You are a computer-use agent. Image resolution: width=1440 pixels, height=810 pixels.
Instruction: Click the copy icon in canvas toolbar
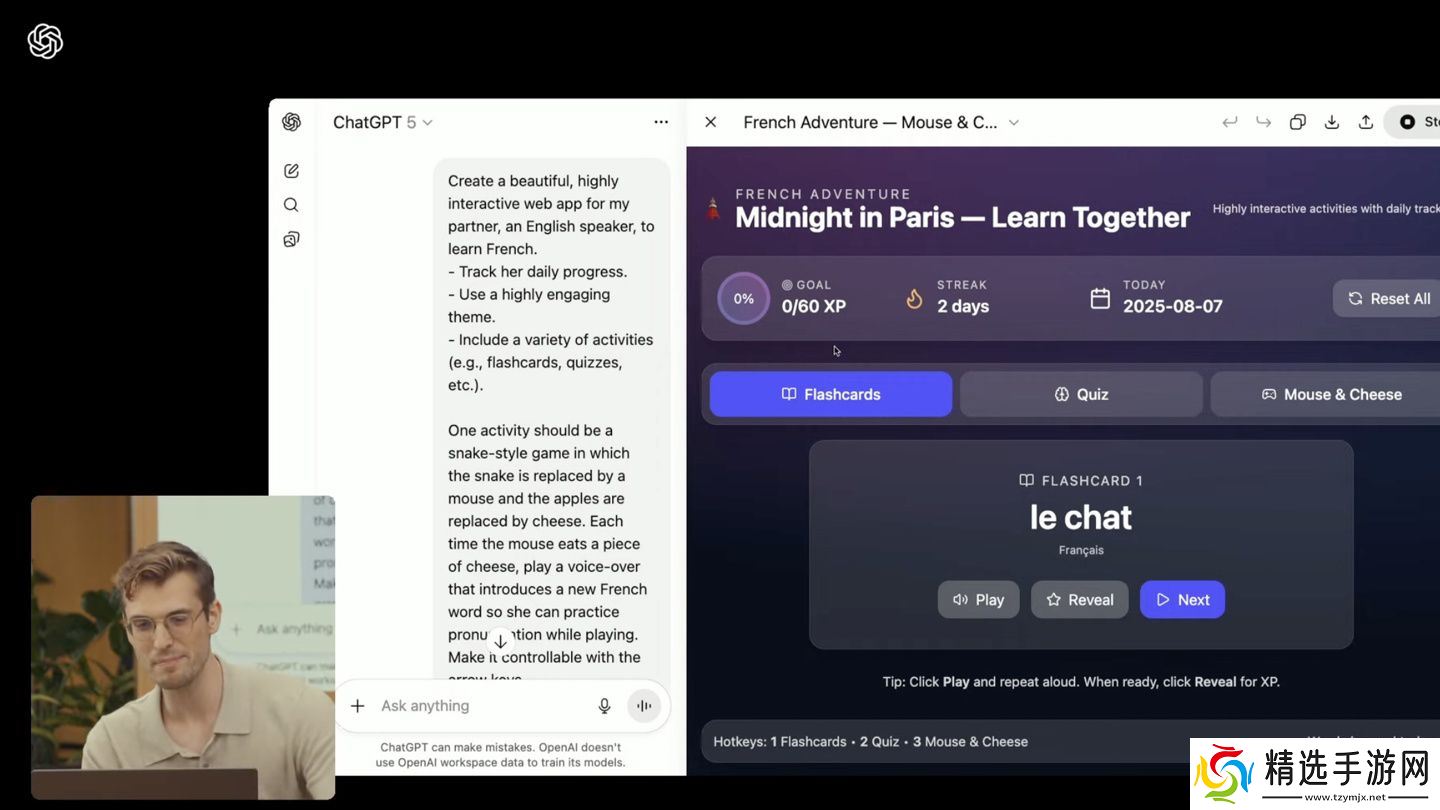(1297, 122)
